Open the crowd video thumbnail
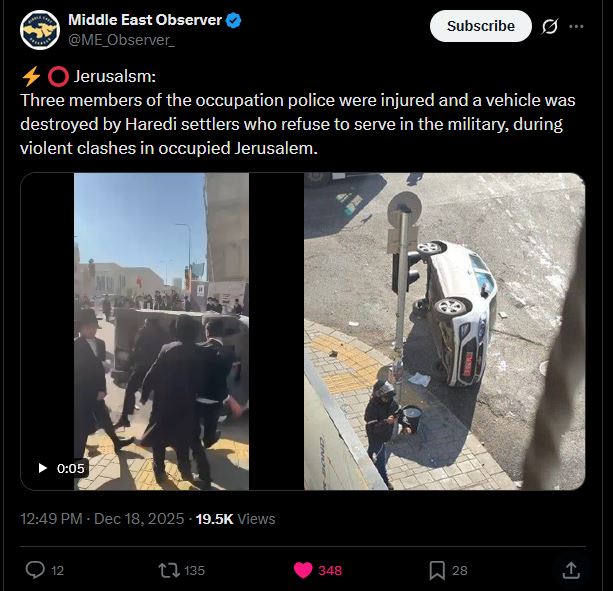Viewport: 613px width, 591px height. pos(161,331)
